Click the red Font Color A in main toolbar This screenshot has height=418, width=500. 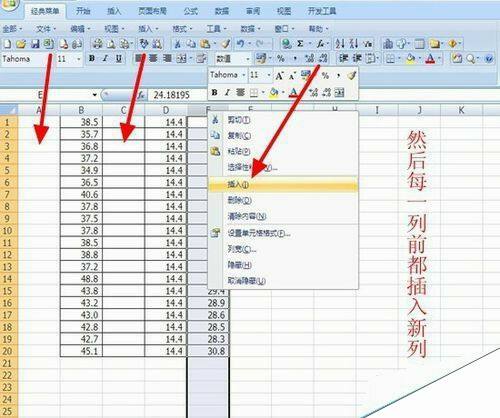(430, 59)
